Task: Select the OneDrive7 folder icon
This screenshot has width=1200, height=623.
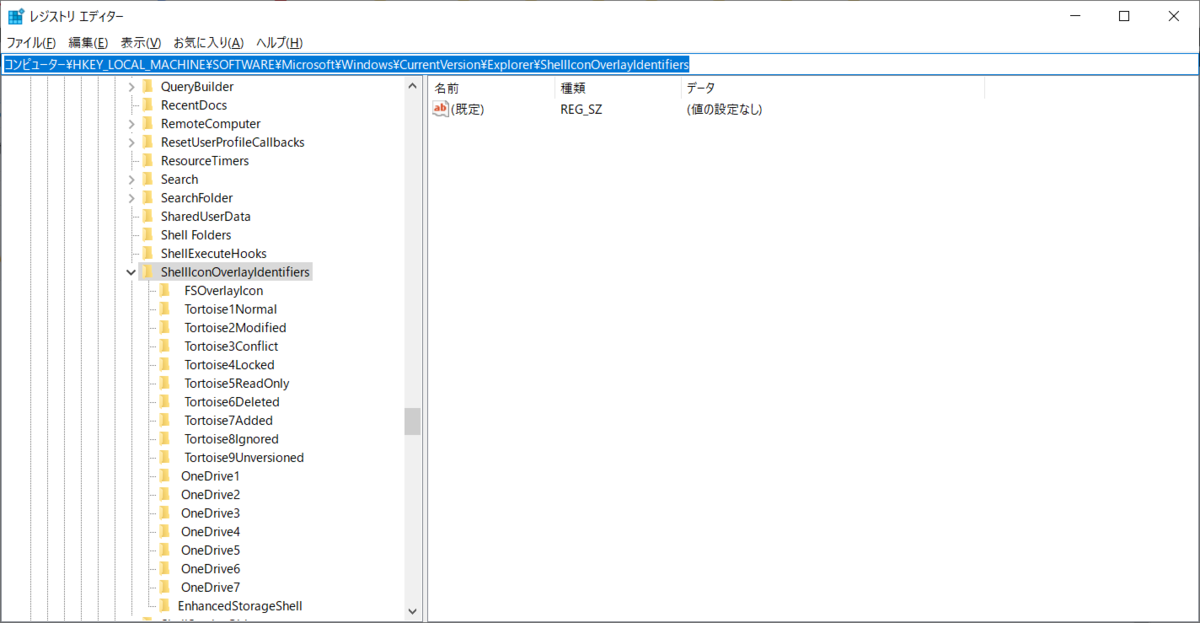Action: [x=166, y=587]
